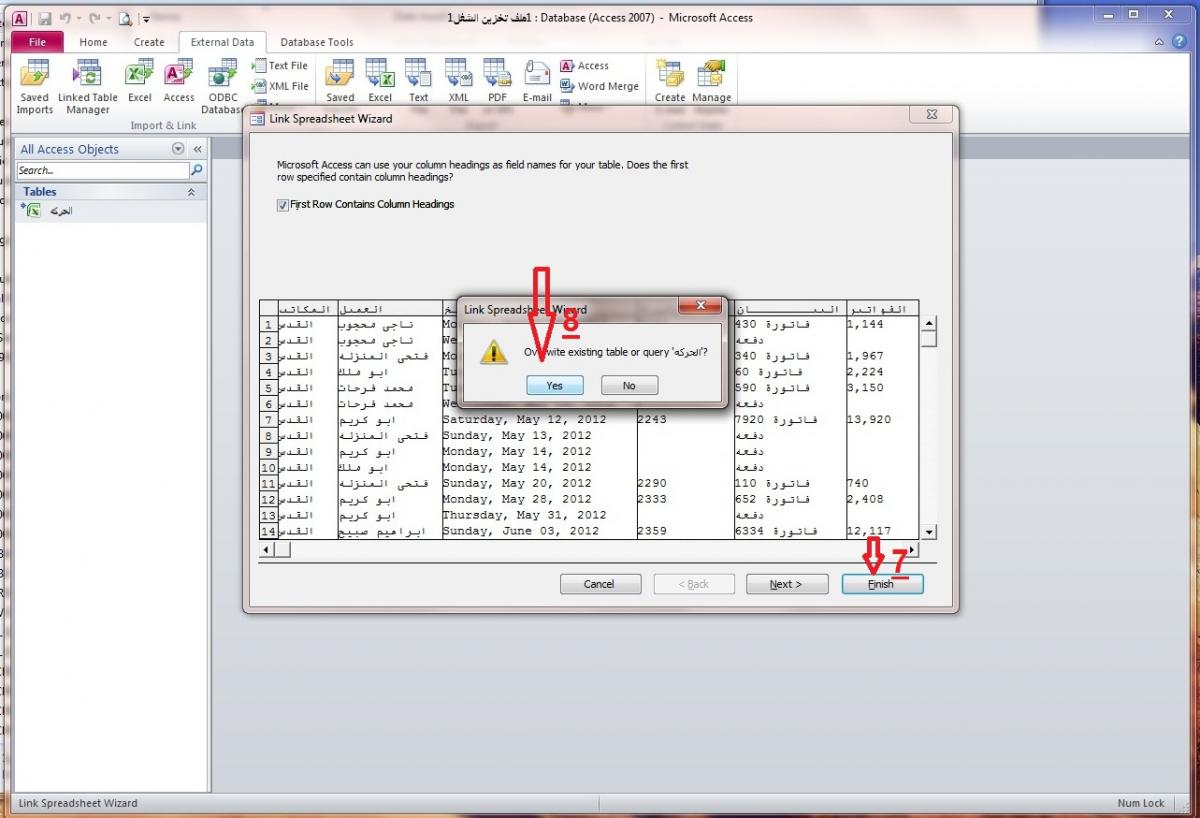Import from an XML File
Viewport: 1200px width, 818px height.
coord(280,86)
